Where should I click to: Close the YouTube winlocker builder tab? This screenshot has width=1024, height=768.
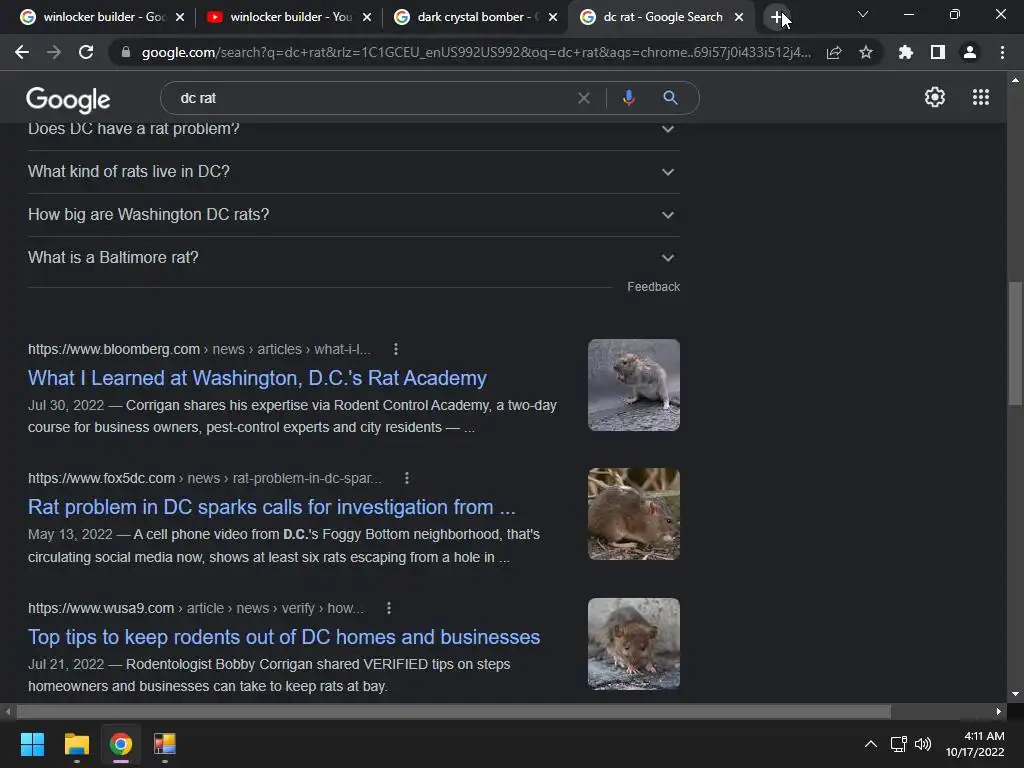coord(367,17)
